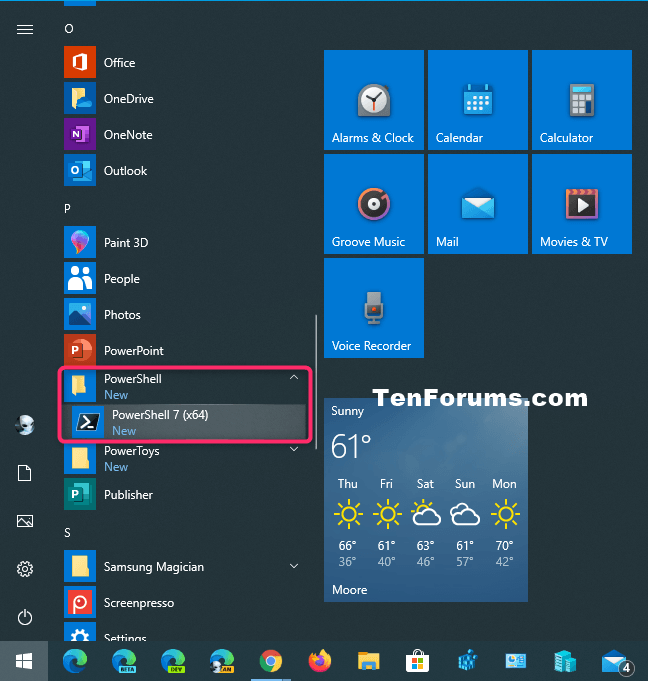
Task: Open Documents from Start sidebar
Action: pos(25,473)
